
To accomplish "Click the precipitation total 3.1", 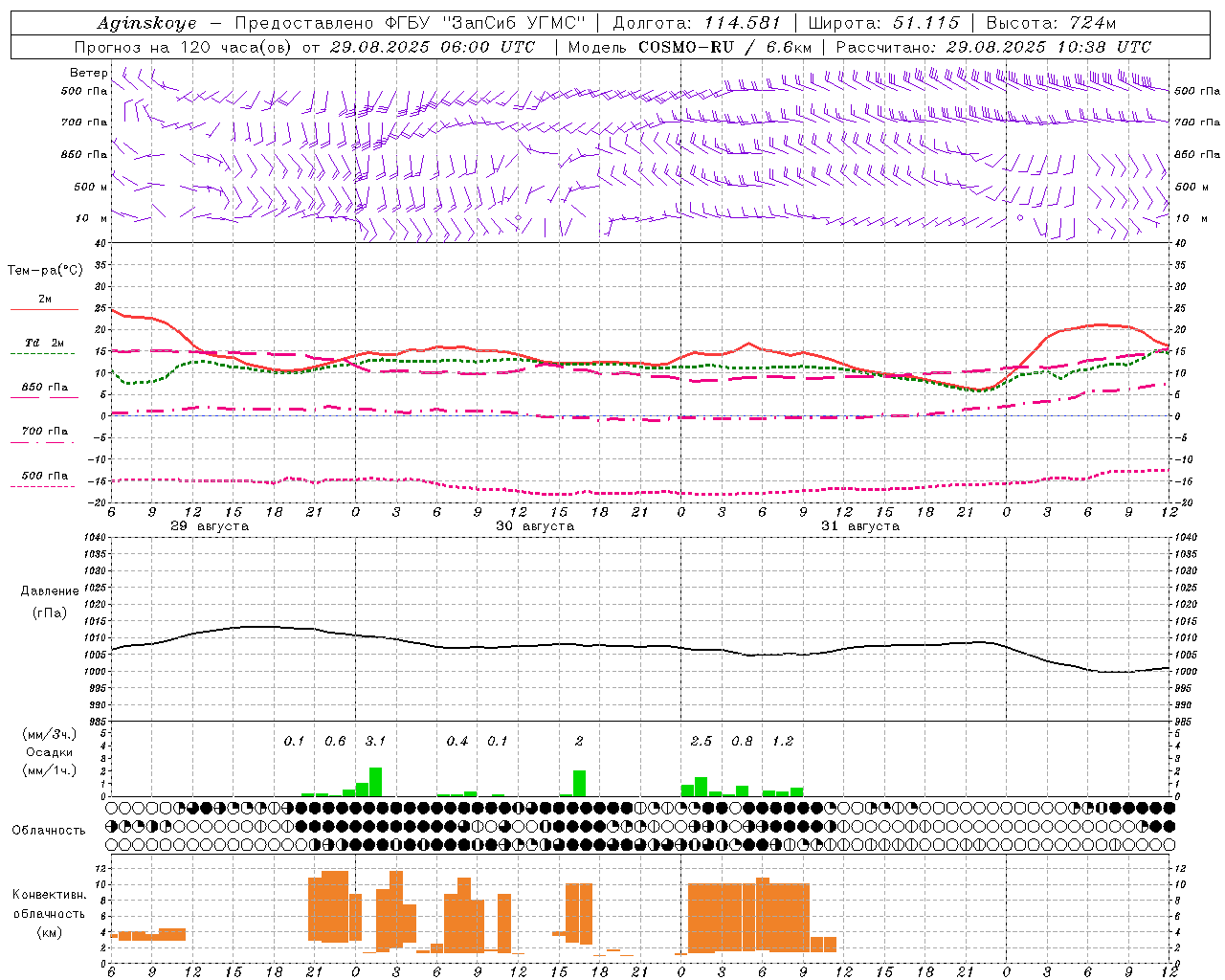I will click(x=375, y=742).
